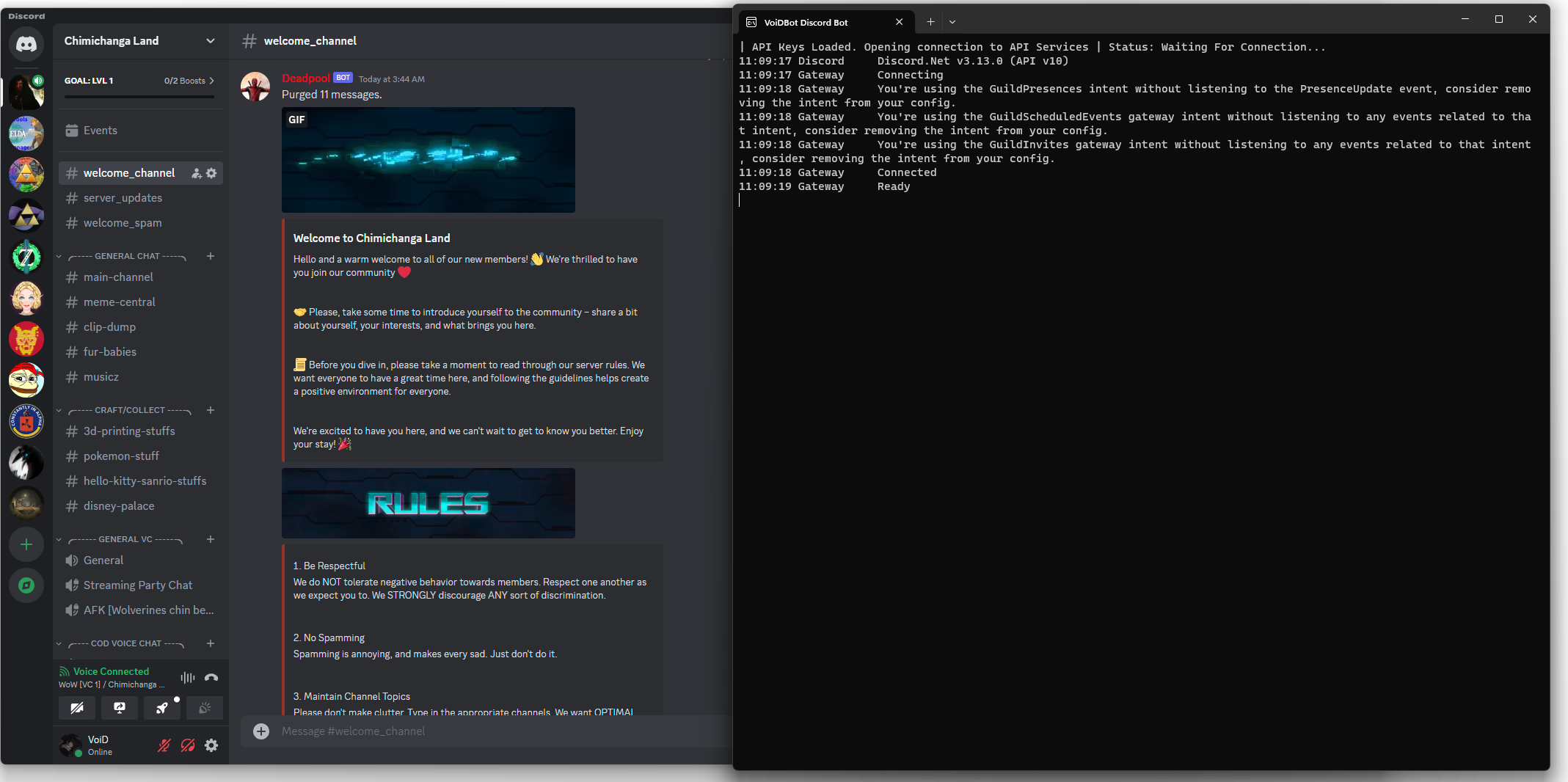Screen dimensions: 1568x782
Task: Collapse the GENERAL VC category
Action: pyautogui.click(x=120, y=539)
